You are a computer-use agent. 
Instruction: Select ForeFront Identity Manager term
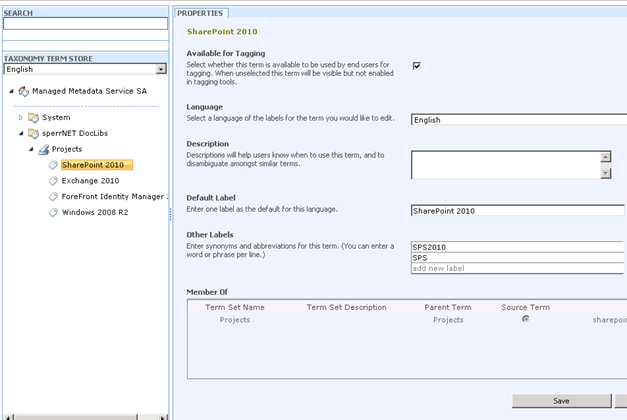pyautogui.click(x=114, y=196)
